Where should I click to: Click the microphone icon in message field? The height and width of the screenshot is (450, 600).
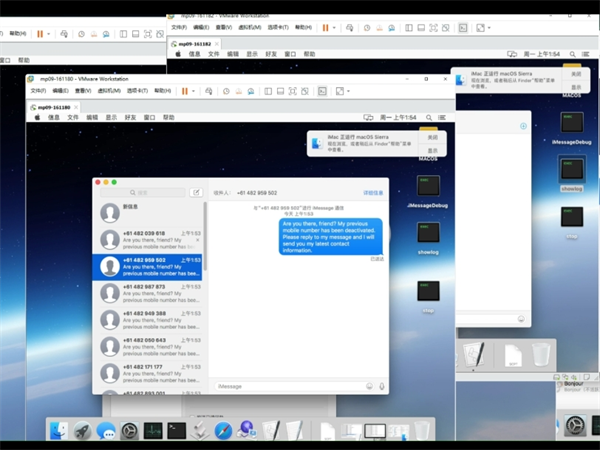click(x=381, y=386)
